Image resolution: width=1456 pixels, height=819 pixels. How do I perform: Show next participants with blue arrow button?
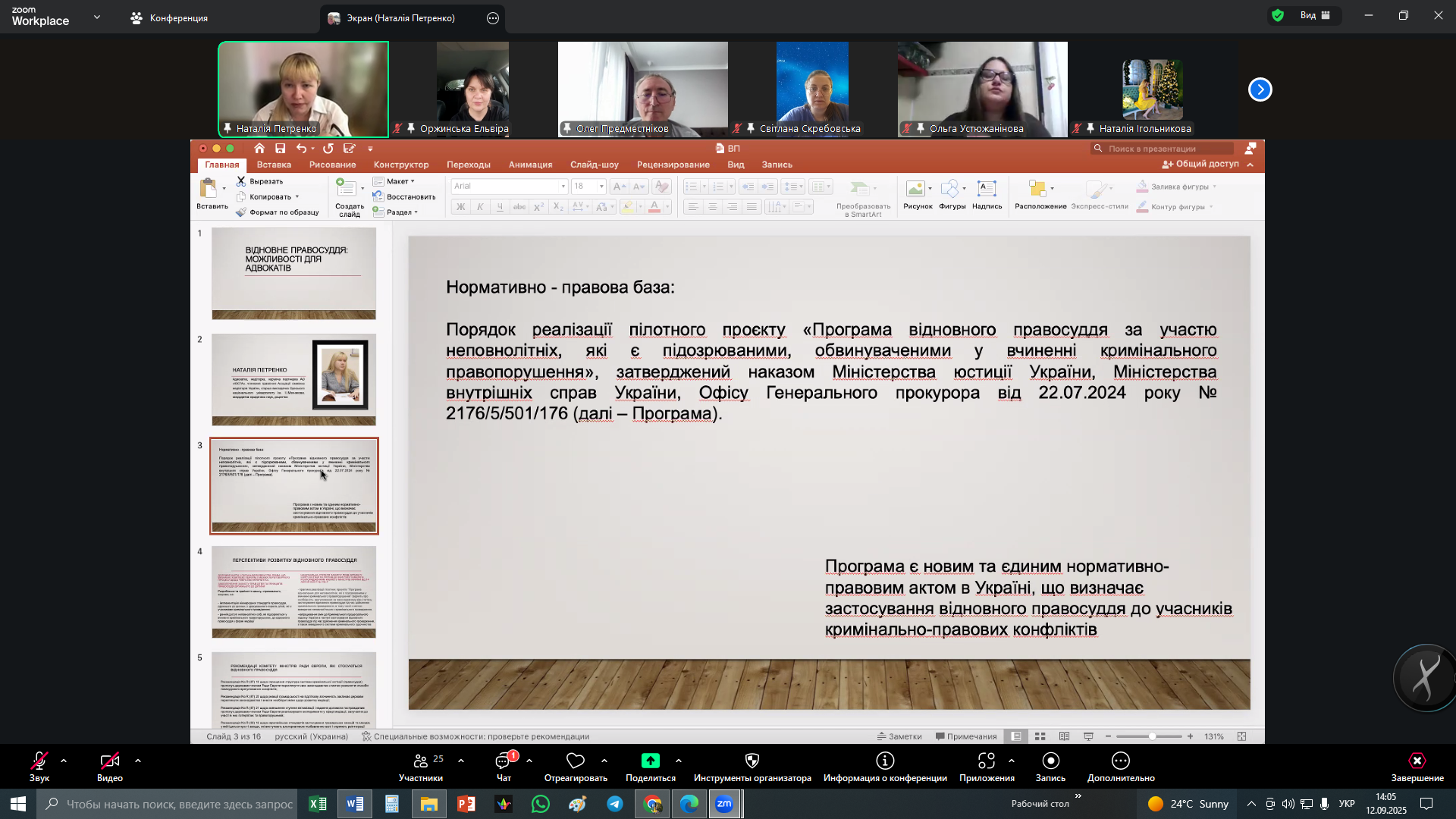pyautogui.click(x=1260, y=89)
